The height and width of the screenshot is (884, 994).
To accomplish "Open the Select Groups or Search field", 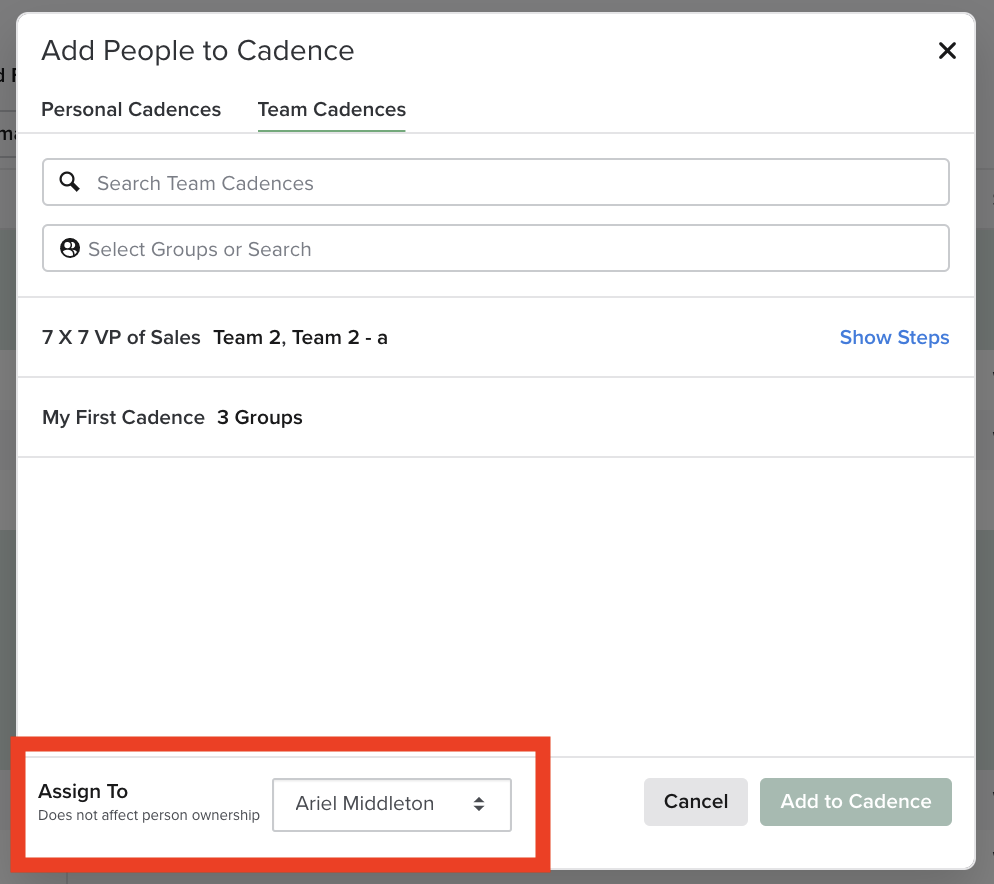I will click(x=496, y=249).
